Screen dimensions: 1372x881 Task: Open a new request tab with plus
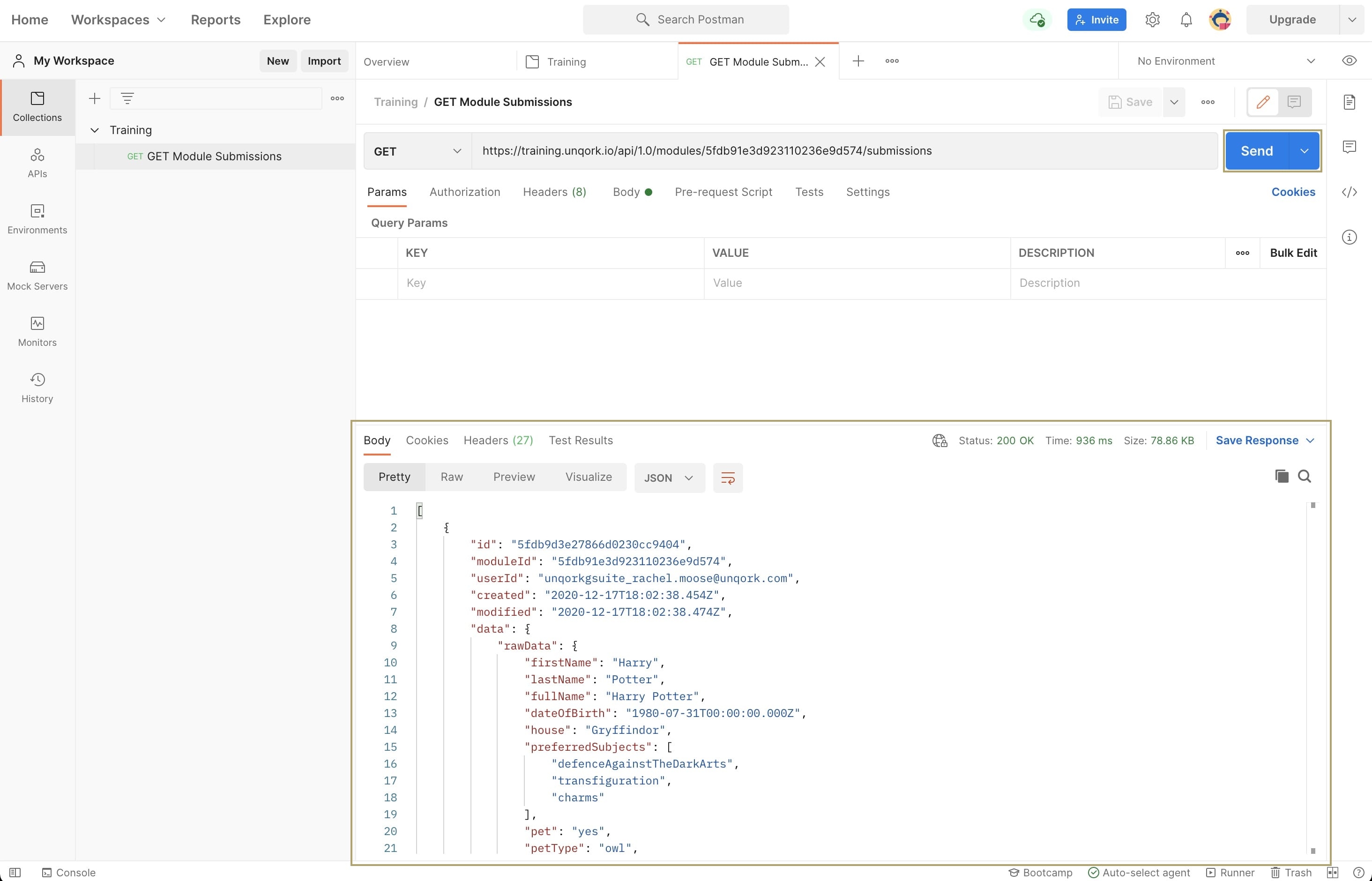tap(858, 61)
